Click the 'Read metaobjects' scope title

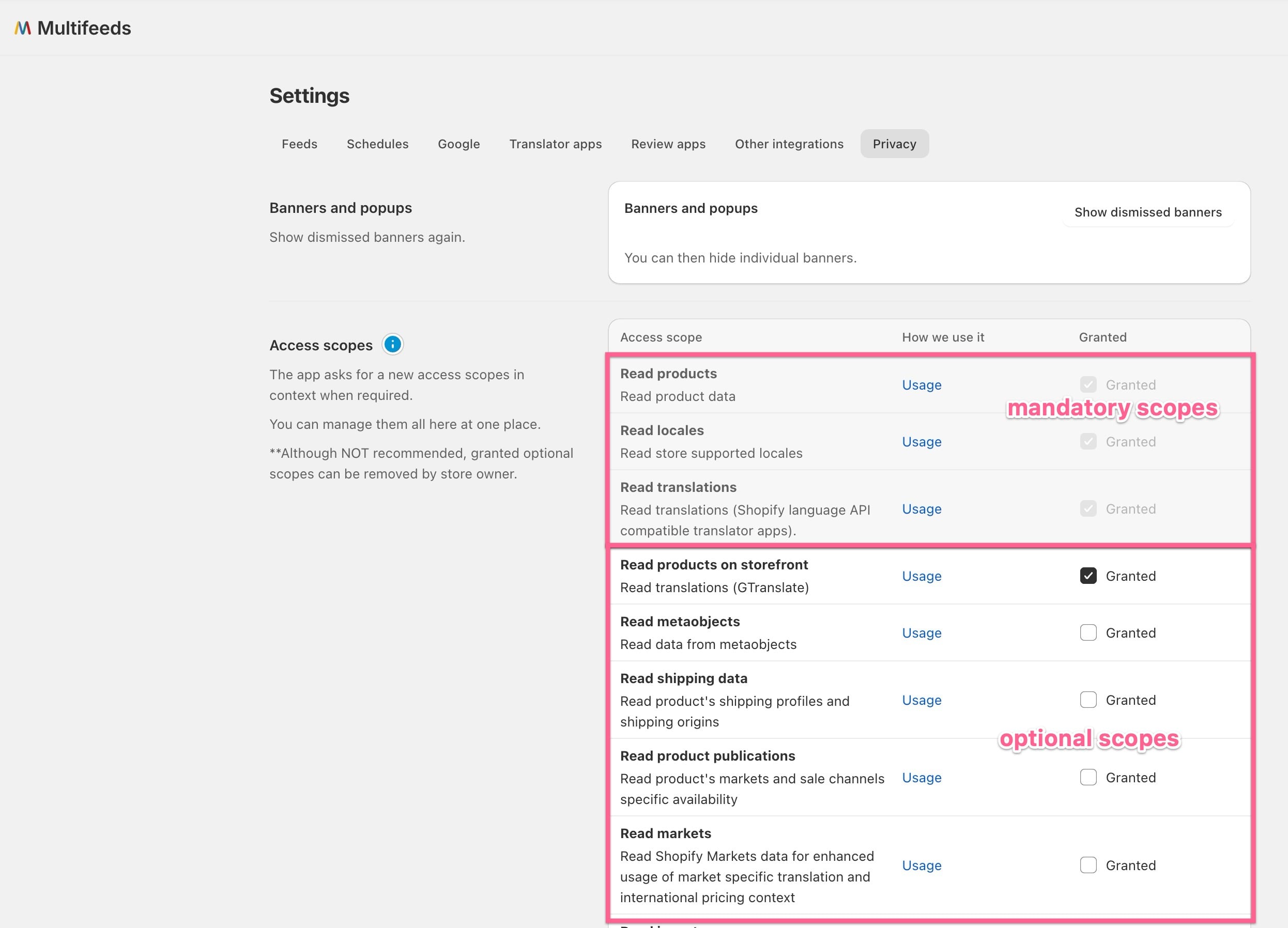pyautogui.click(x=680, y=622)
